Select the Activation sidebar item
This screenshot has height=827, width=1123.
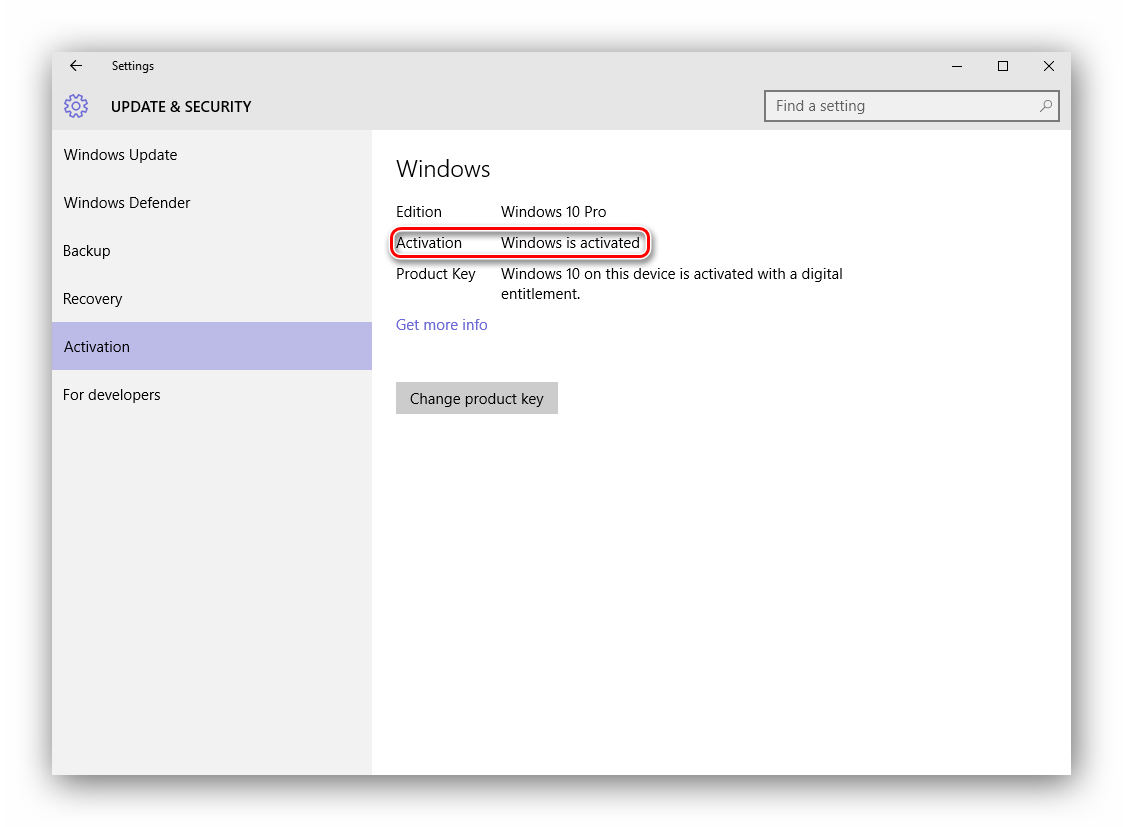point(212,347)
